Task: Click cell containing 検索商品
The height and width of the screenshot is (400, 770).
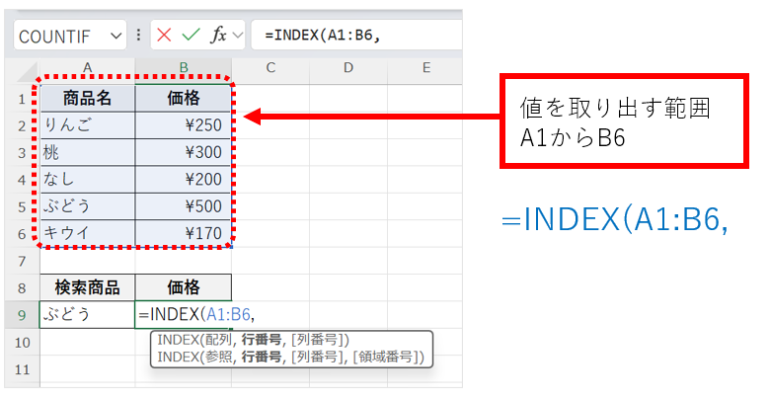Action: [x=87, y=288]
